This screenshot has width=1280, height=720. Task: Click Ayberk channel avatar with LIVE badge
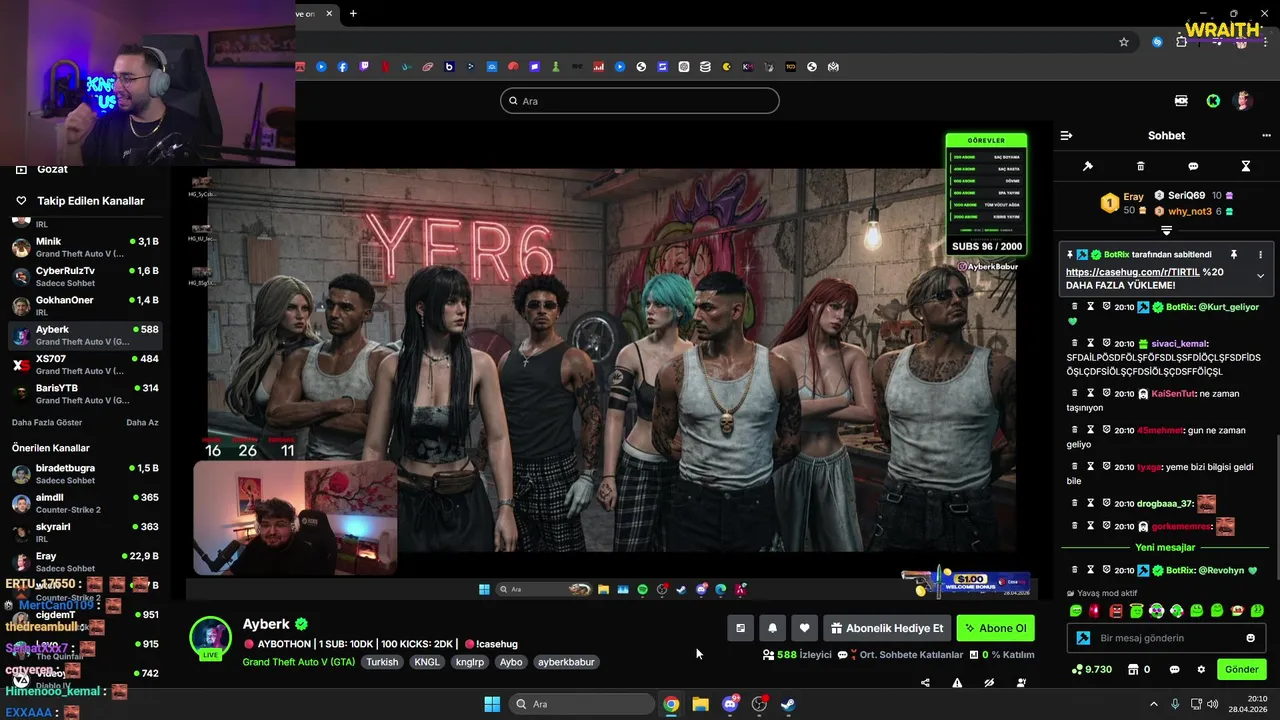(210, 638)
